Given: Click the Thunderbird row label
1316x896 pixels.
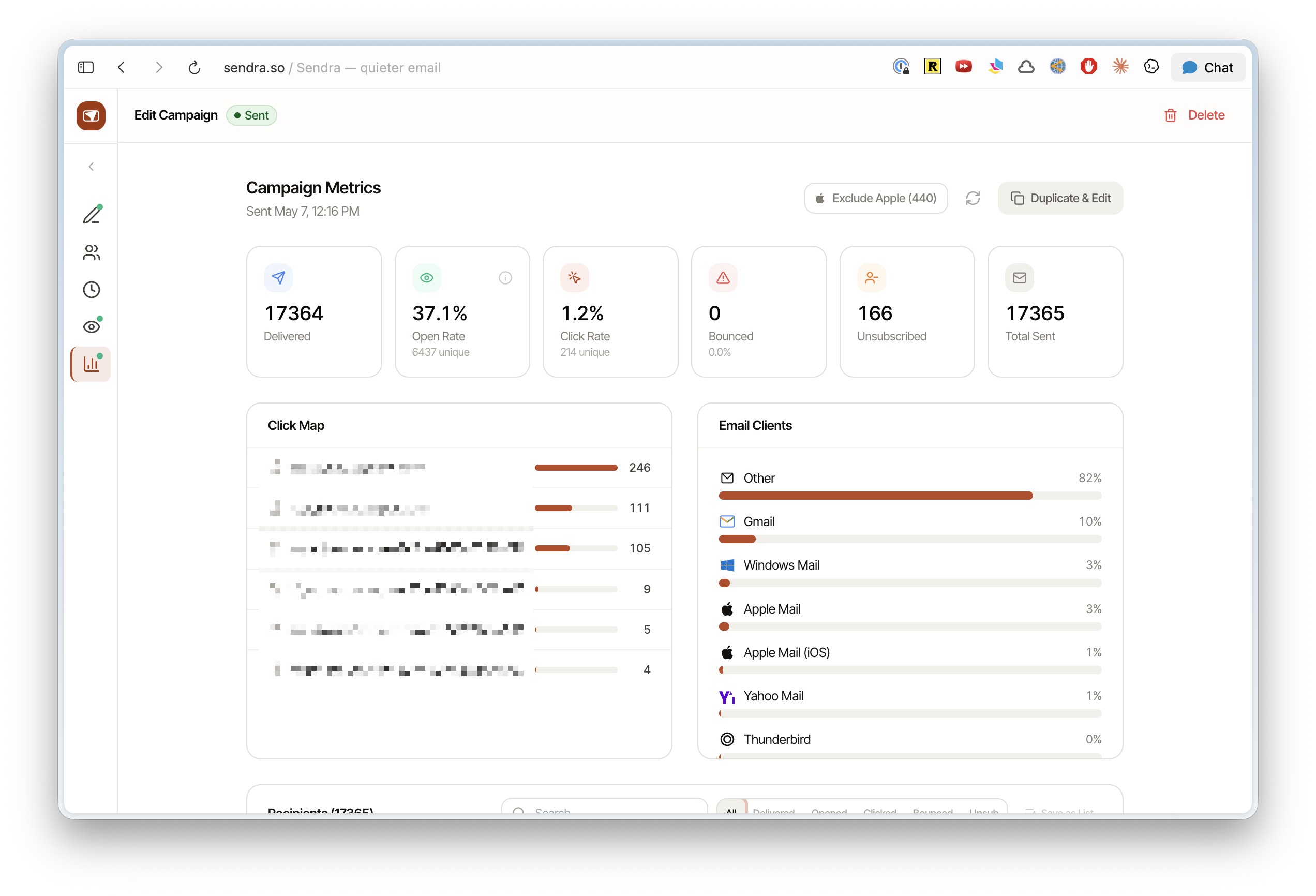Looking at the screenshot, I should 777,740.
